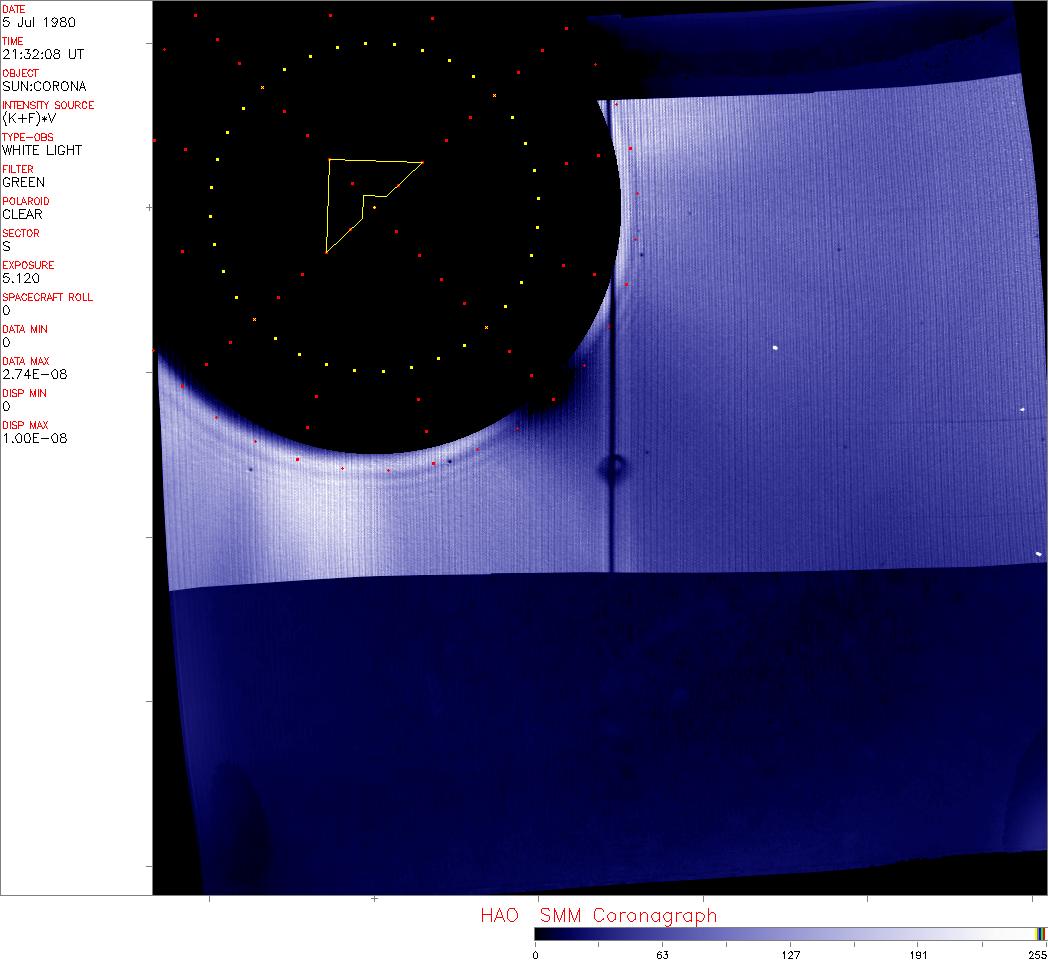Click the 63 tick label under the color bar

(662, 954)
